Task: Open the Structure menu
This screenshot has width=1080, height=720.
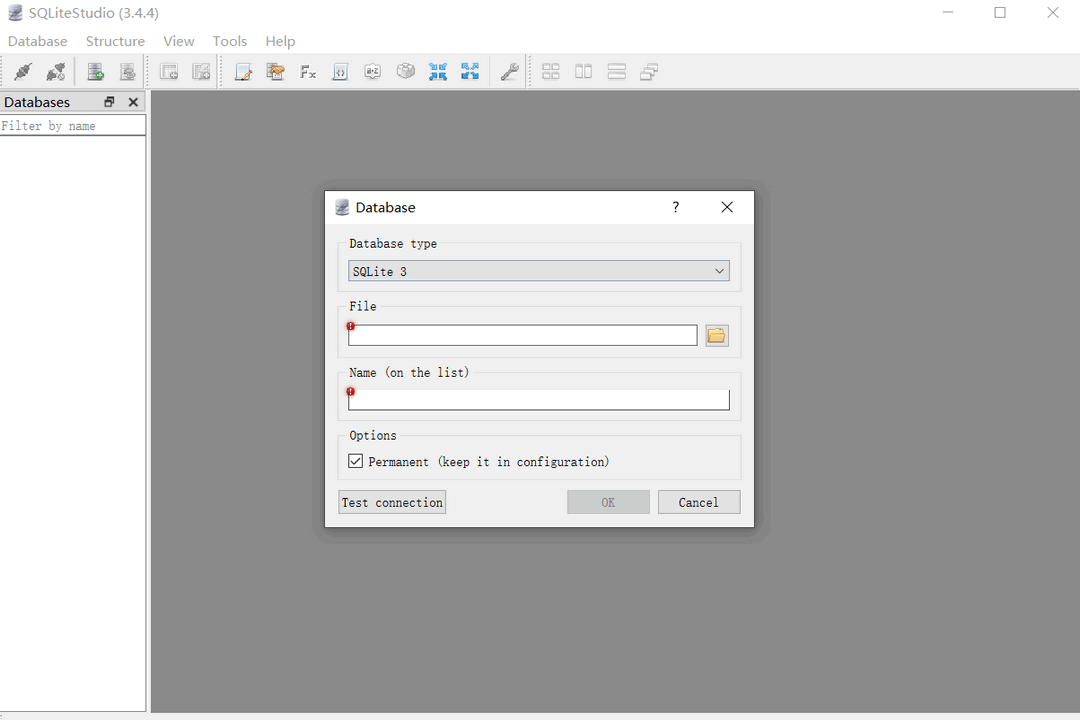Action: (114, 41)
